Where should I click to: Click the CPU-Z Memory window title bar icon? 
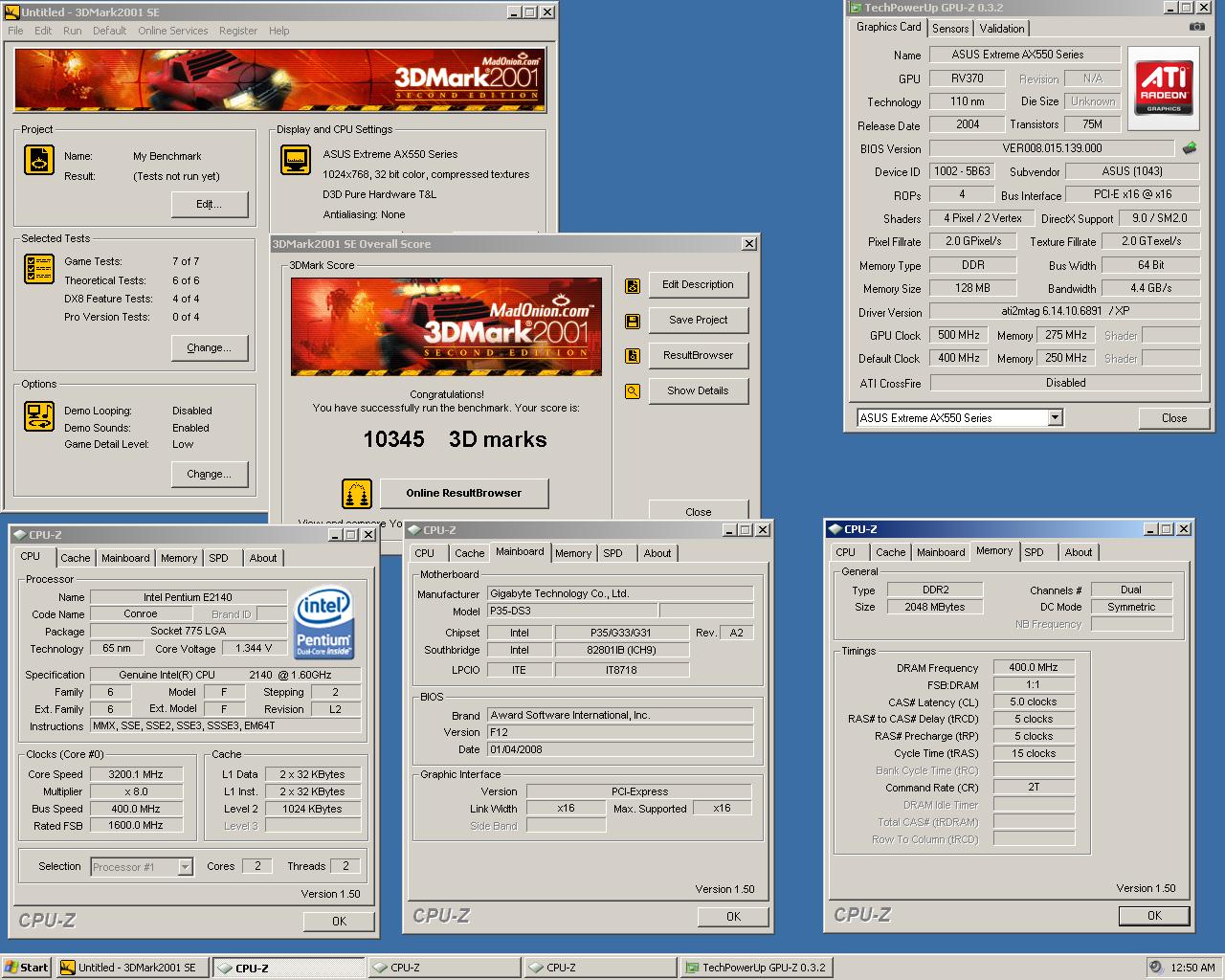click(835, 529)
